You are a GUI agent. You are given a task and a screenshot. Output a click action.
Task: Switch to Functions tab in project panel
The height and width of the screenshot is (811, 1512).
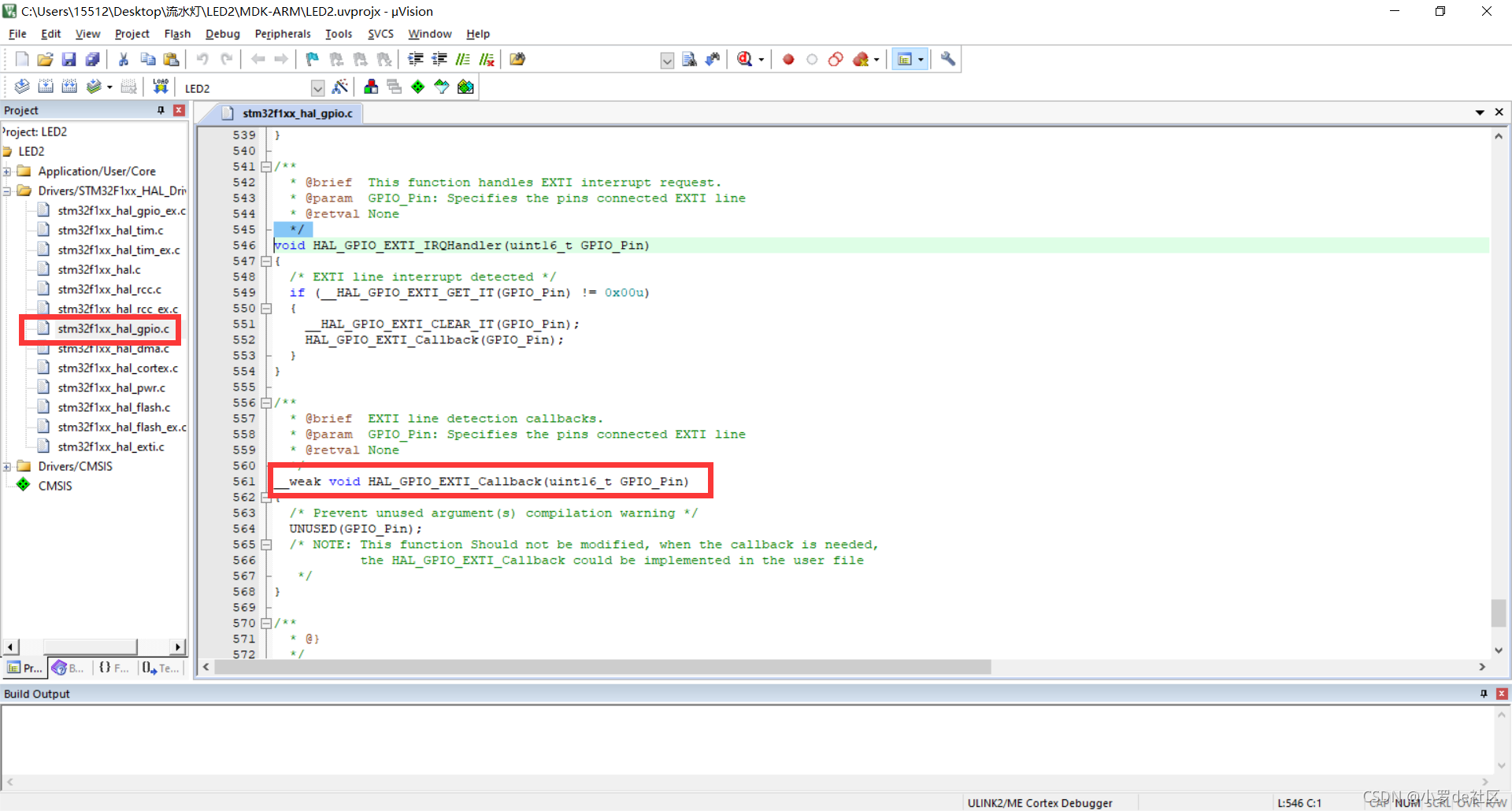[x=113, y=668]
